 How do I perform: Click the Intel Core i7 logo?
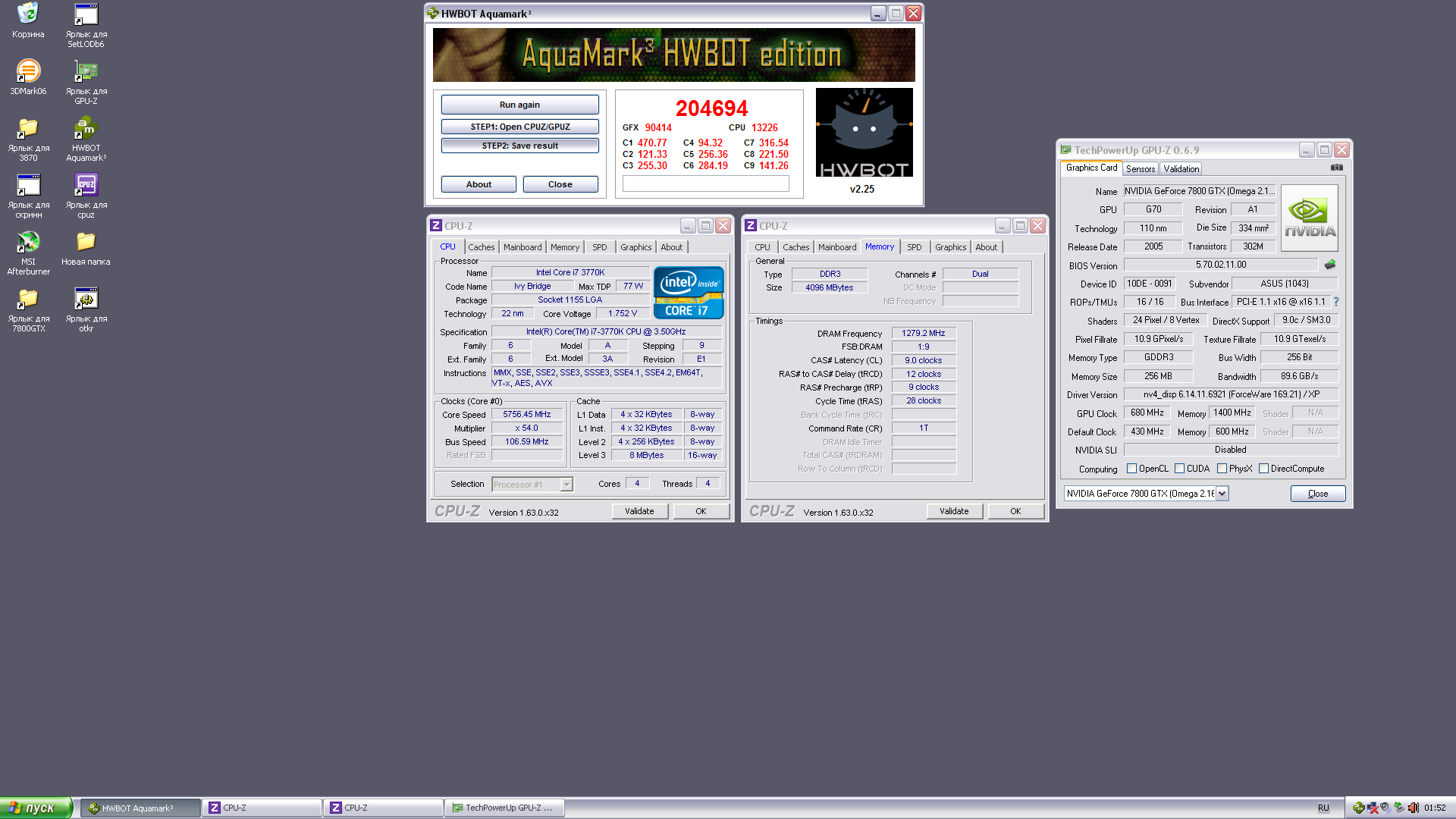pos(689,293)
